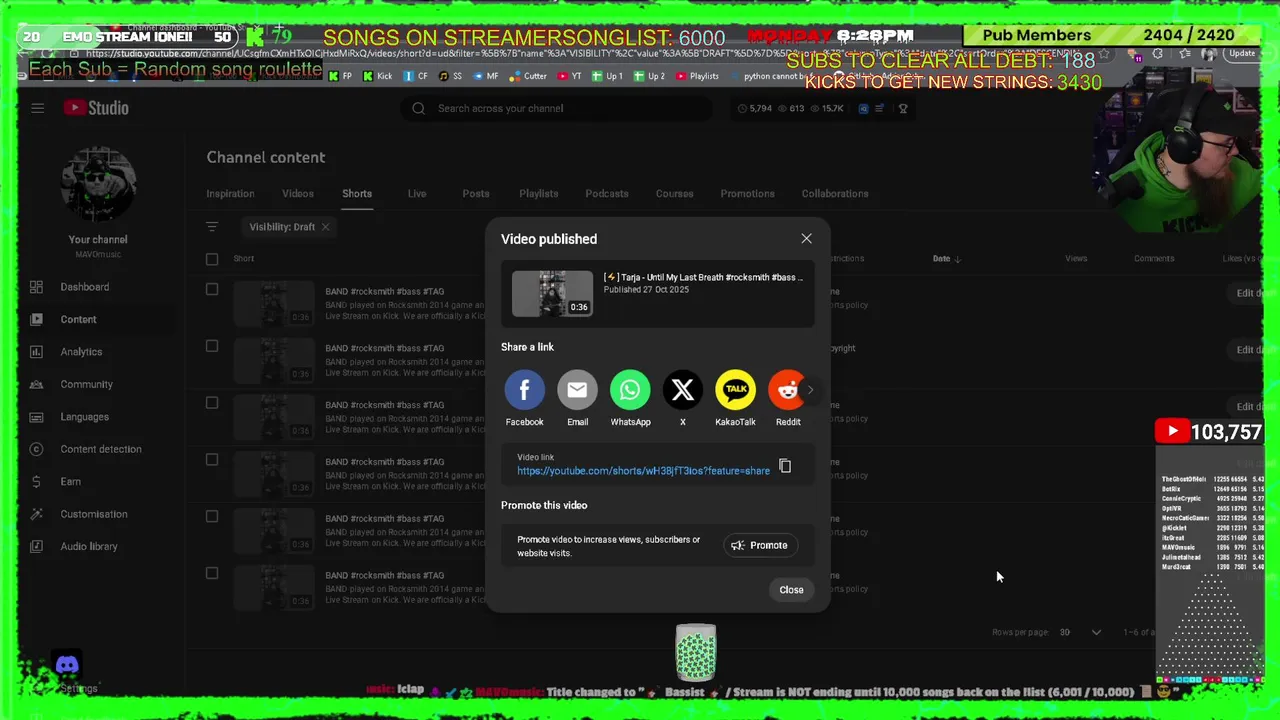Screen dimensions: 1280x720
Task: Switch to the Posts tab
Action: coord(476,194)
